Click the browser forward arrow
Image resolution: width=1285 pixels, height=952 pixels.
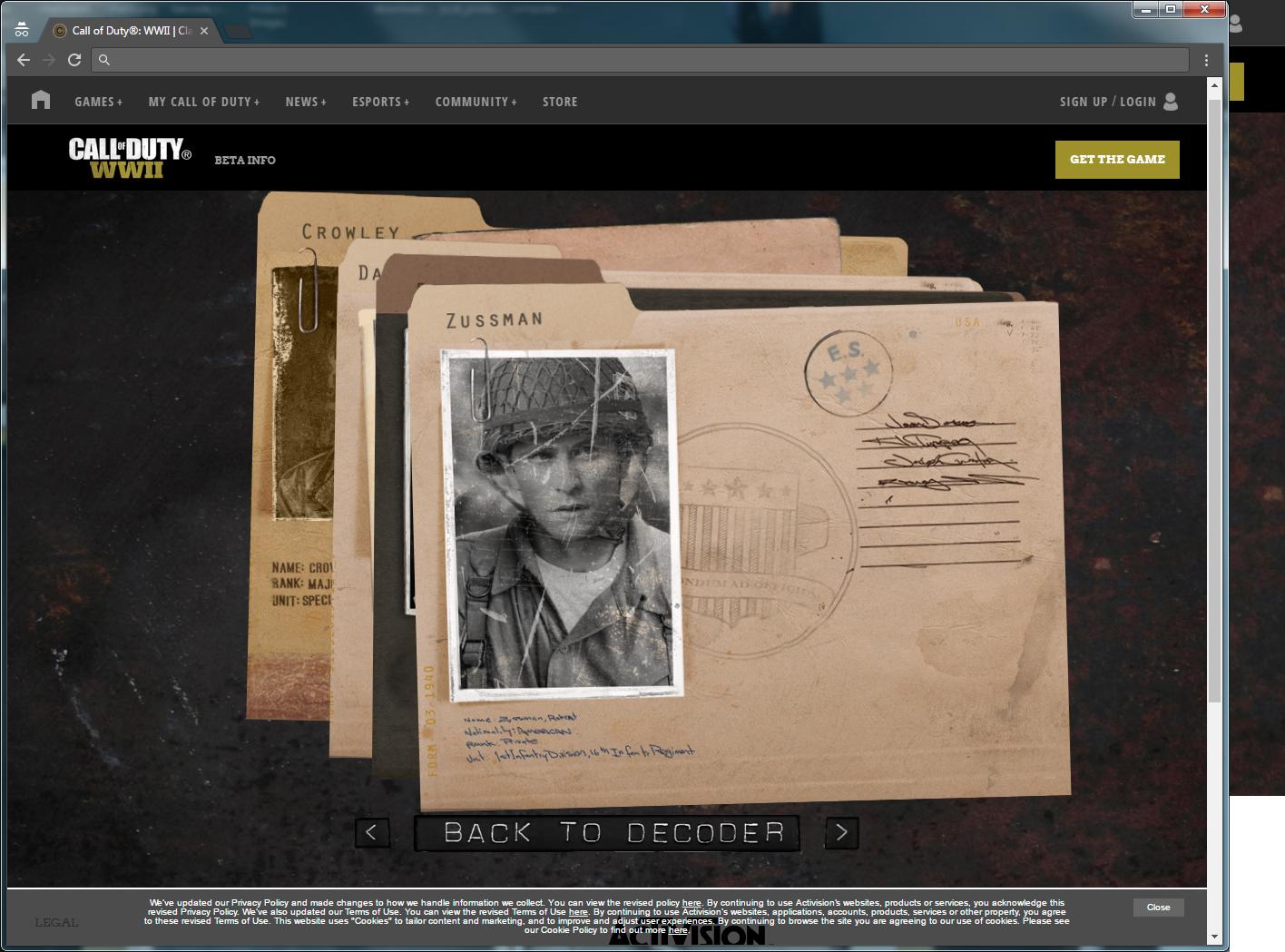click(49, 60)
